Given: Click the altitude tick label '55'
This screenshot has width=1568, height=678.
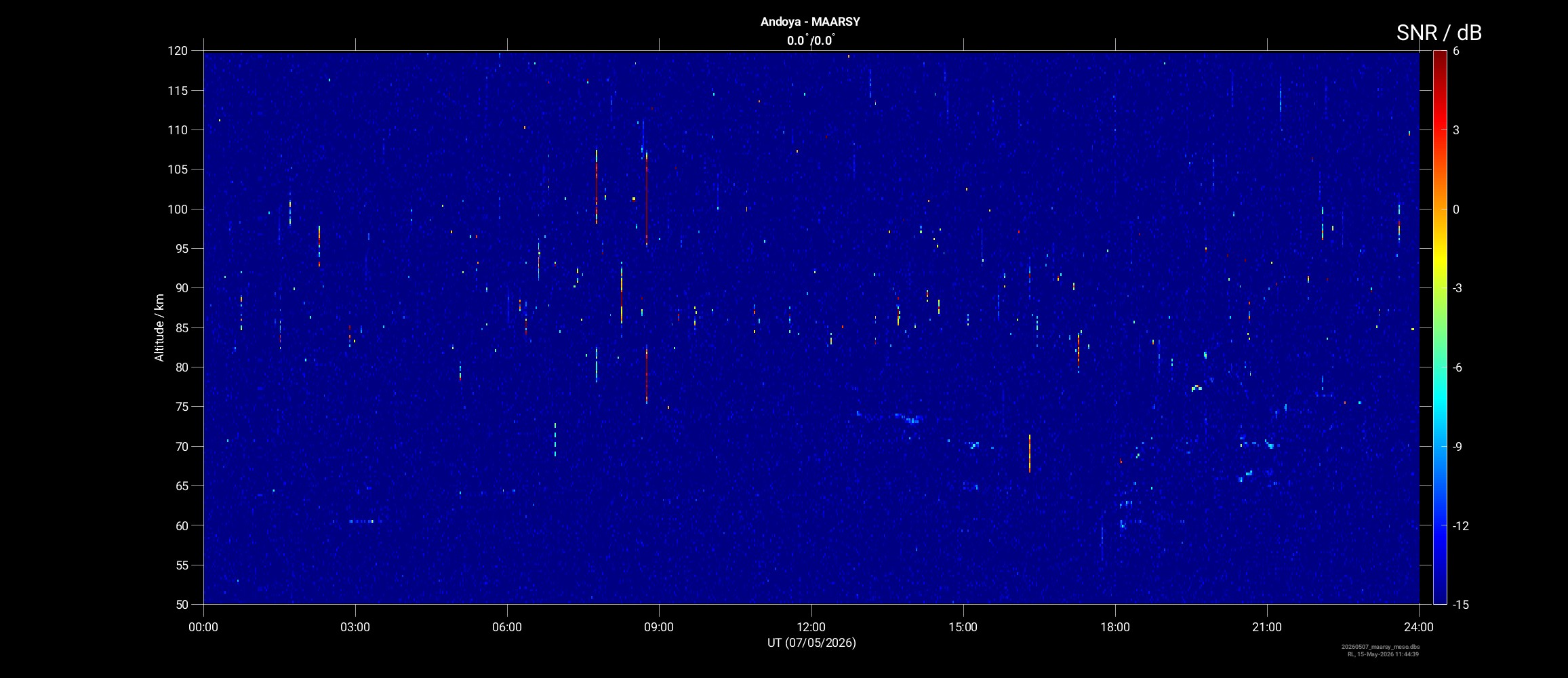Looking at the screenshot, I should (x=180, y=565).
